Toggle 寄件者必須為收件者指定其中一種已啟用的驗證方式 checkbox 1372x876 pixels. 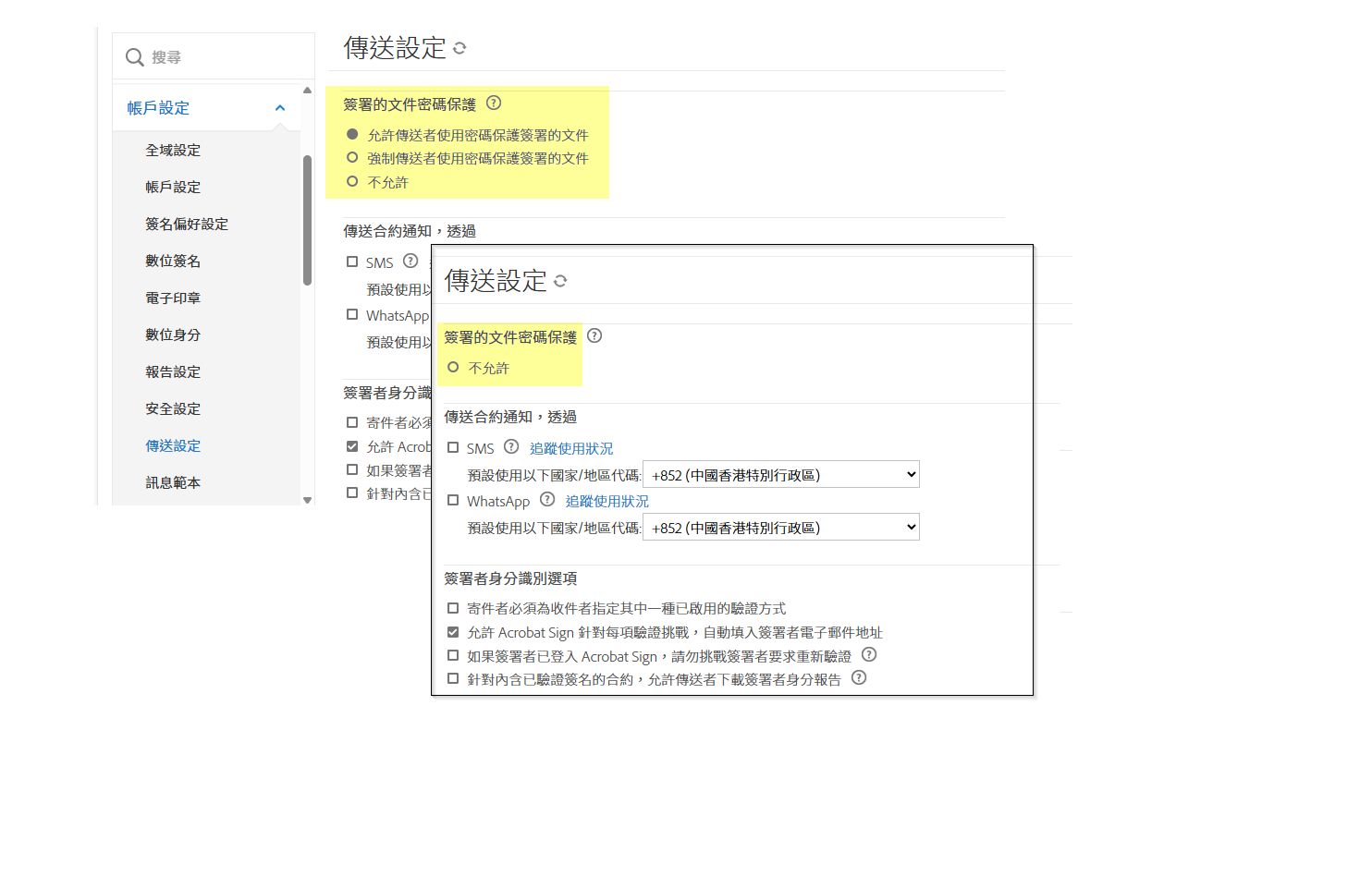tap(453, 608)
